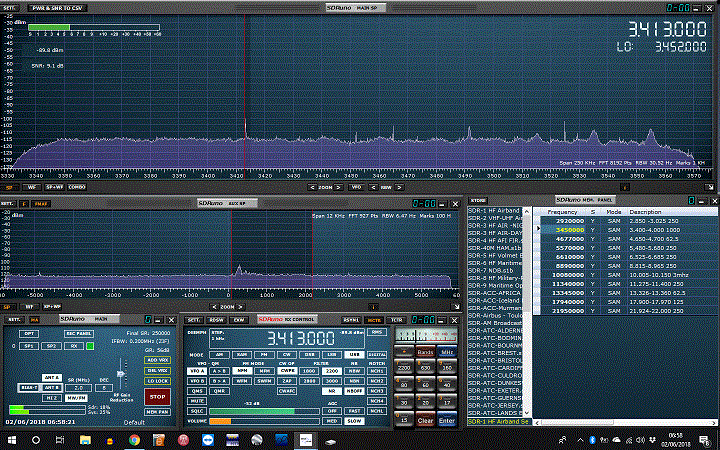Open RDSW in RX Control
Screen dimensions: 720x450
click(x=216, y=320)
